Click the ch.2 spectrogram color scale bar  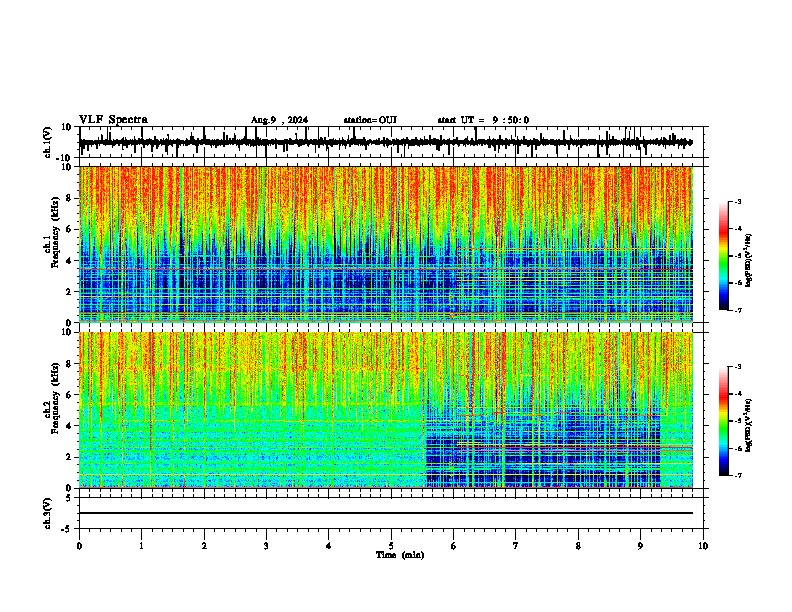[724, 421]
